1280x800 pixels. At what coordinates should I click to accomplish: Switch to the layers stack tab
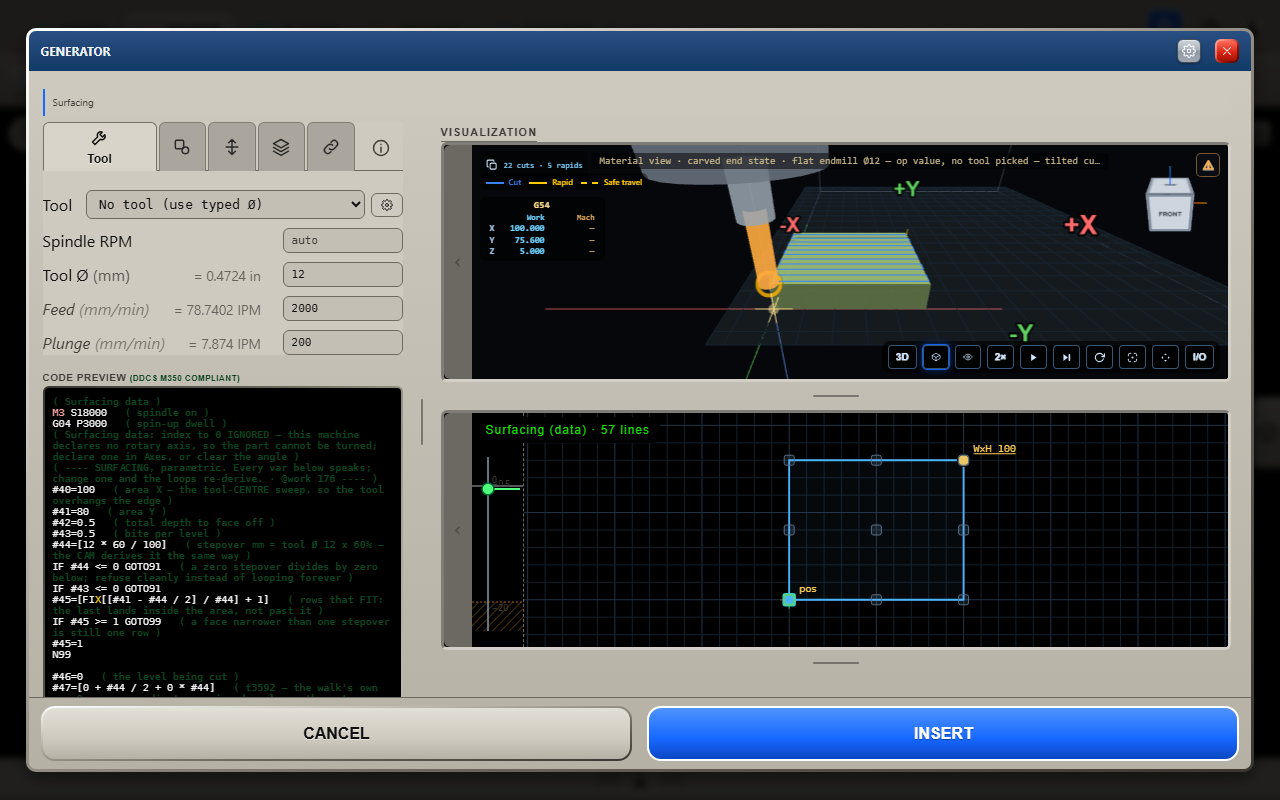(281, 147)
